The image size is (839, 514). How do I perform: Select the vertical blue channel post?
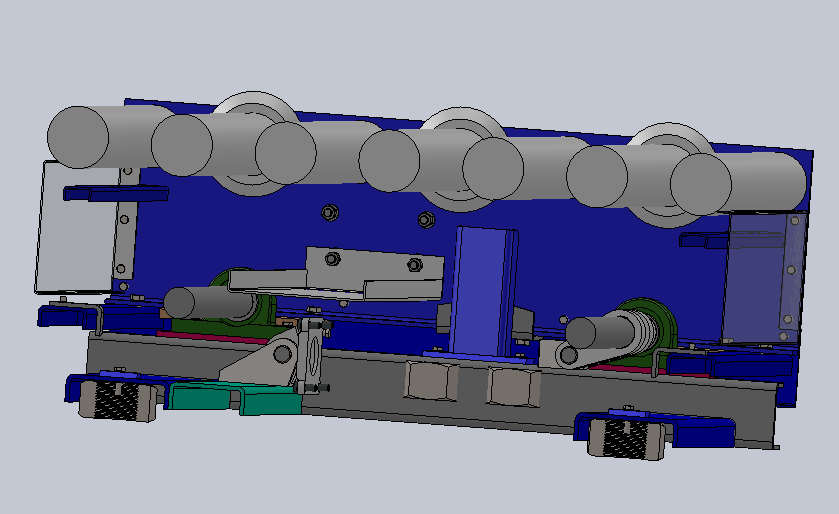[484, 291]
